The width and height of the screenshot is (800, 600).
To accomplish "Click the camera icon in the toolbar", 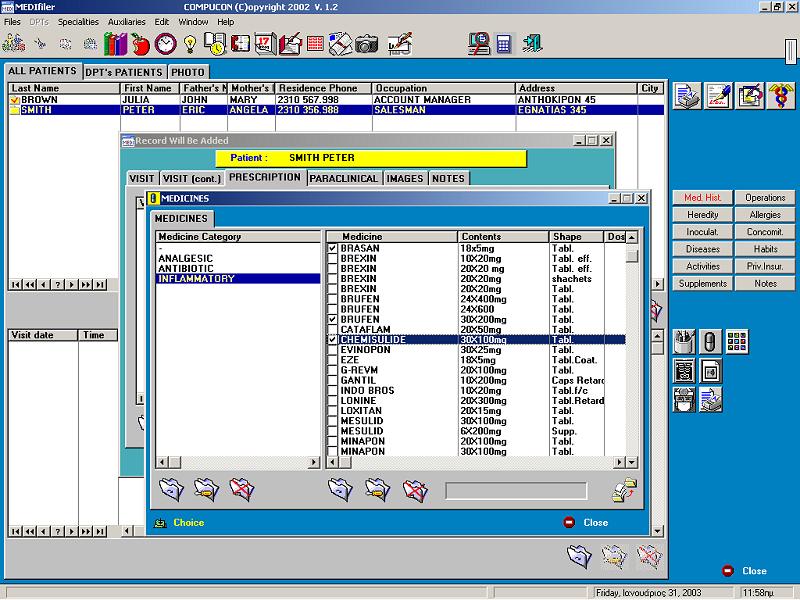I will tap(366, 44).
